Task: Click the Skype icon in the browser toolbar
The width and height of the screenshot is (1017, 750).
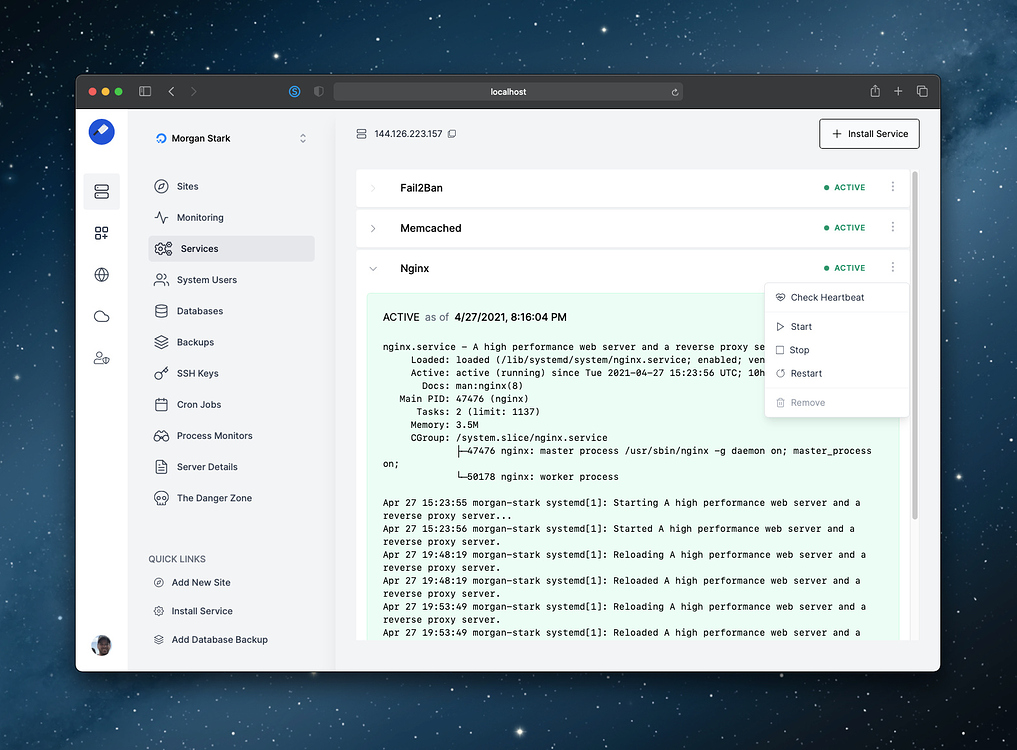Action: (293, 91)
